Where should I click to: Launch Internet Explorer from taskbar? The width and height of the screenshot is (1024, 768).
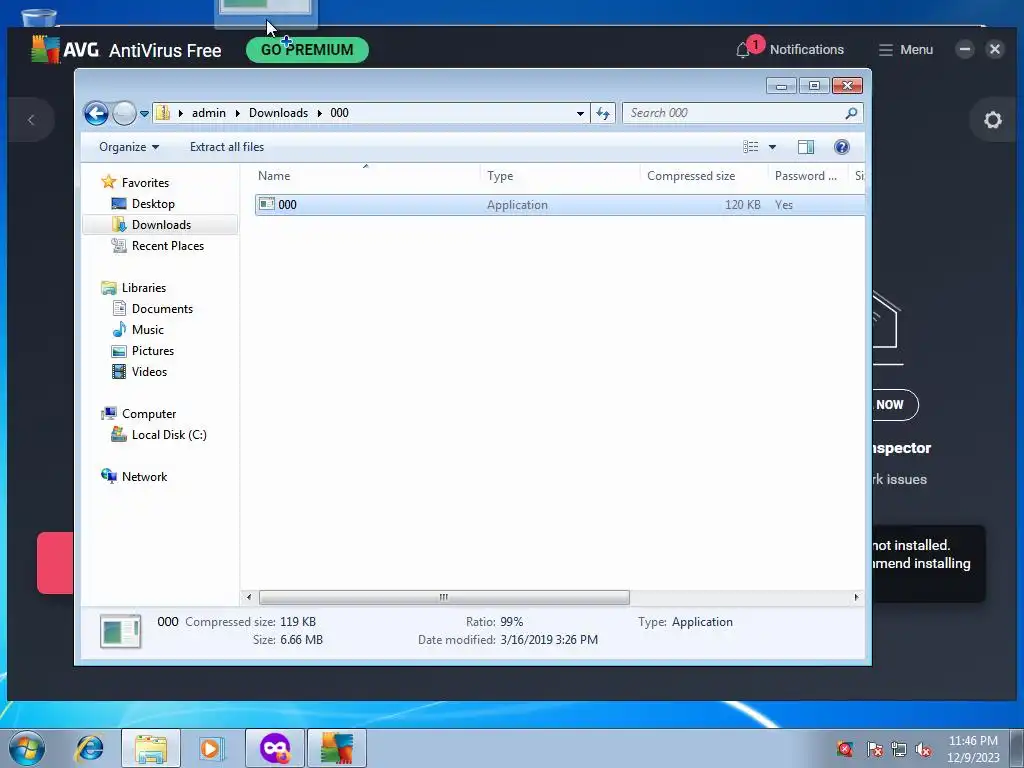tap(89, 748)
